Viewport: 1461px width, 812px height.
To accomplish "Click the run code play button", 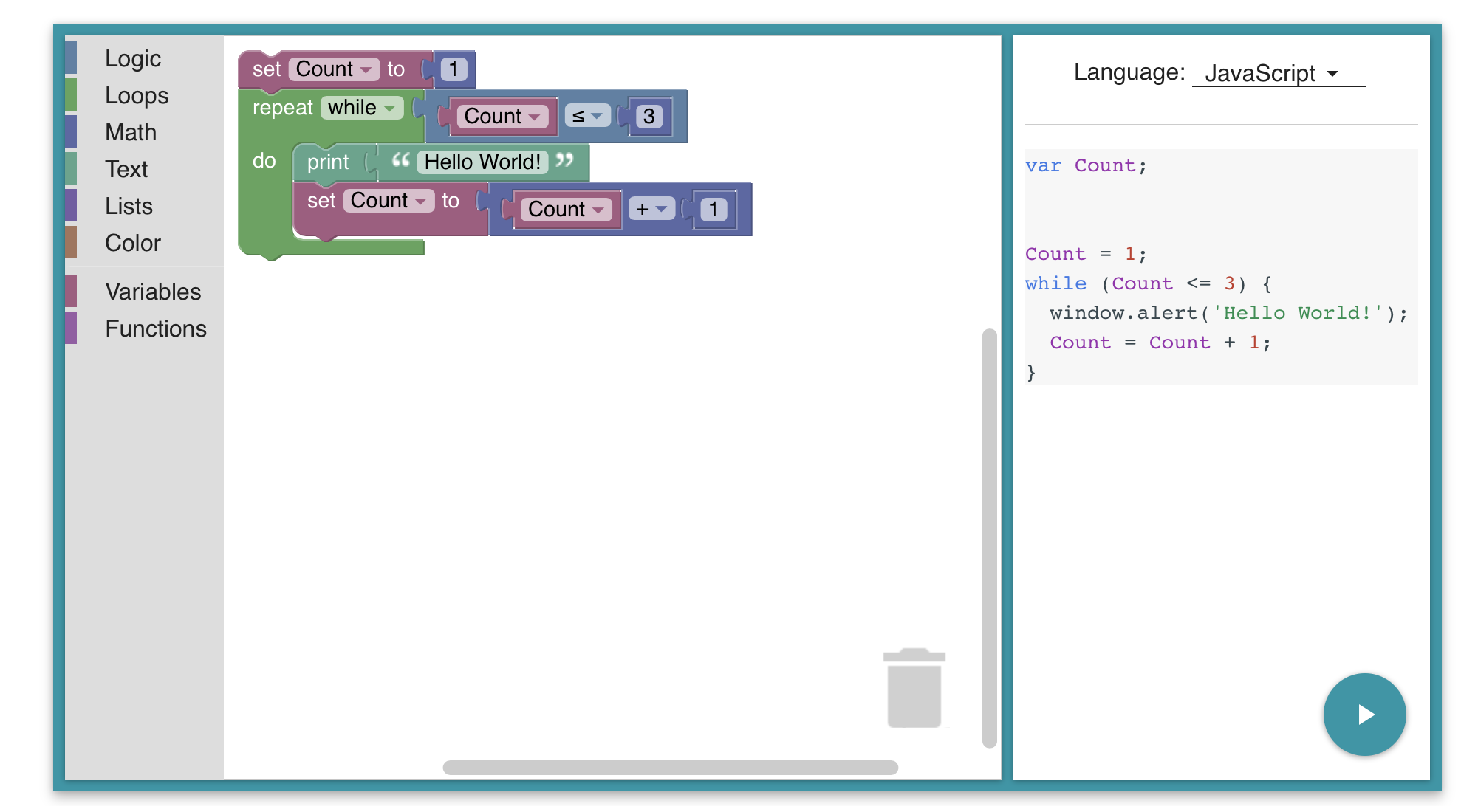I will click(x=1364, y=714).
